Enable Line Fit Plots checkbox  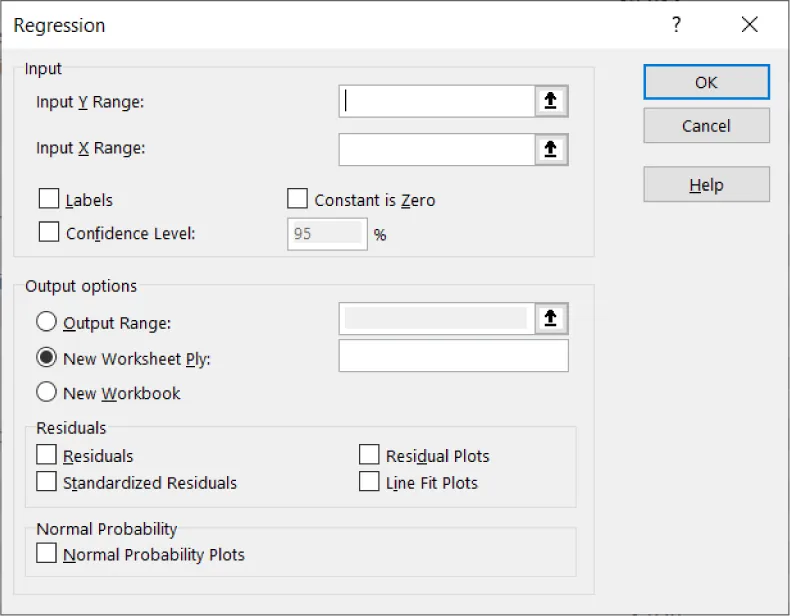[x=369, y=481]
